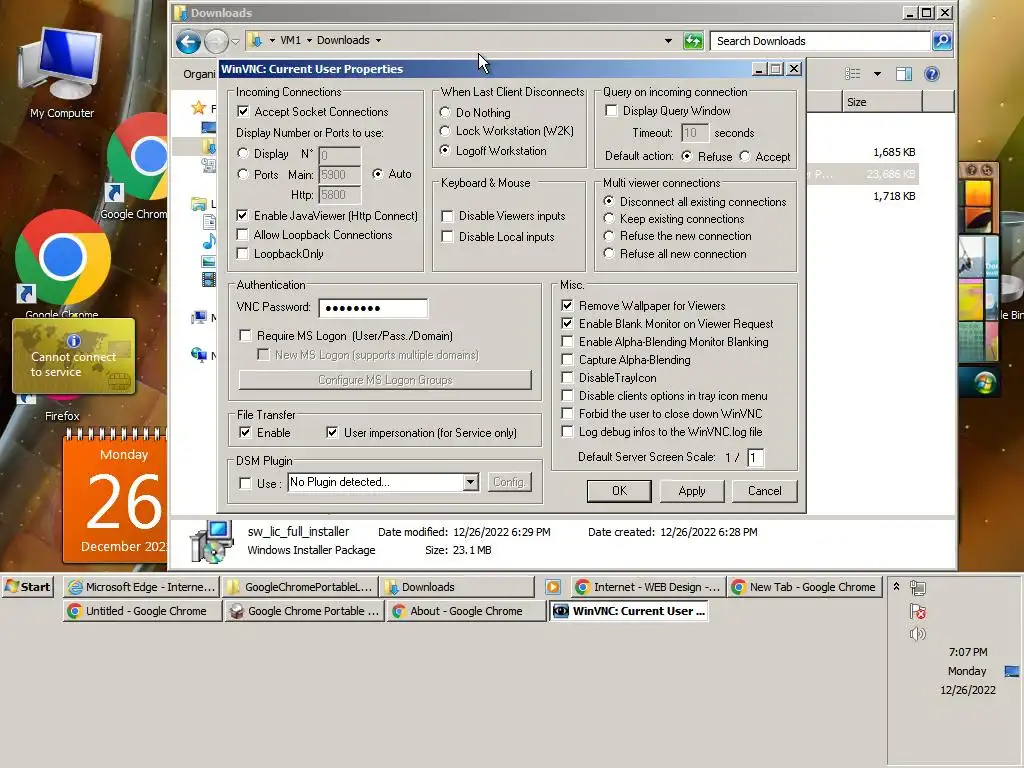Click the Music note icon in the navigation pane
This screenshot has height=768, width=1024.
(209, 242)
